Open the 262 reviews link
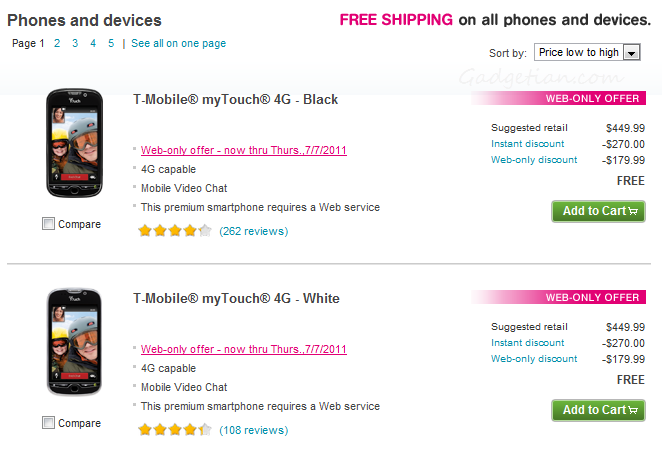The width and height of the screenshot is (662, 461). [253, 231]
